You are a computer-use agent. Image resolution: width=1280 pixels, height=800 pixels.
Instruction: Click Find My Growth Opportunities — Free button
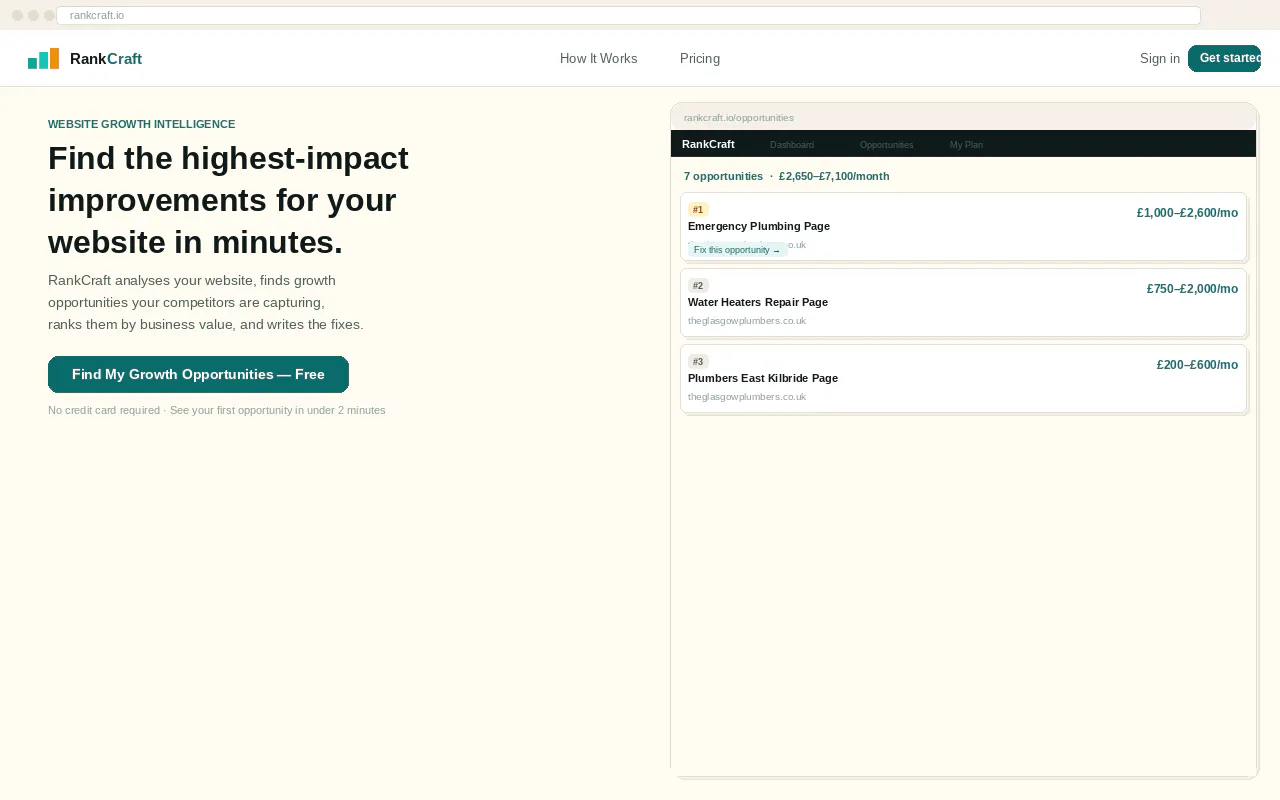pos(198,374)
